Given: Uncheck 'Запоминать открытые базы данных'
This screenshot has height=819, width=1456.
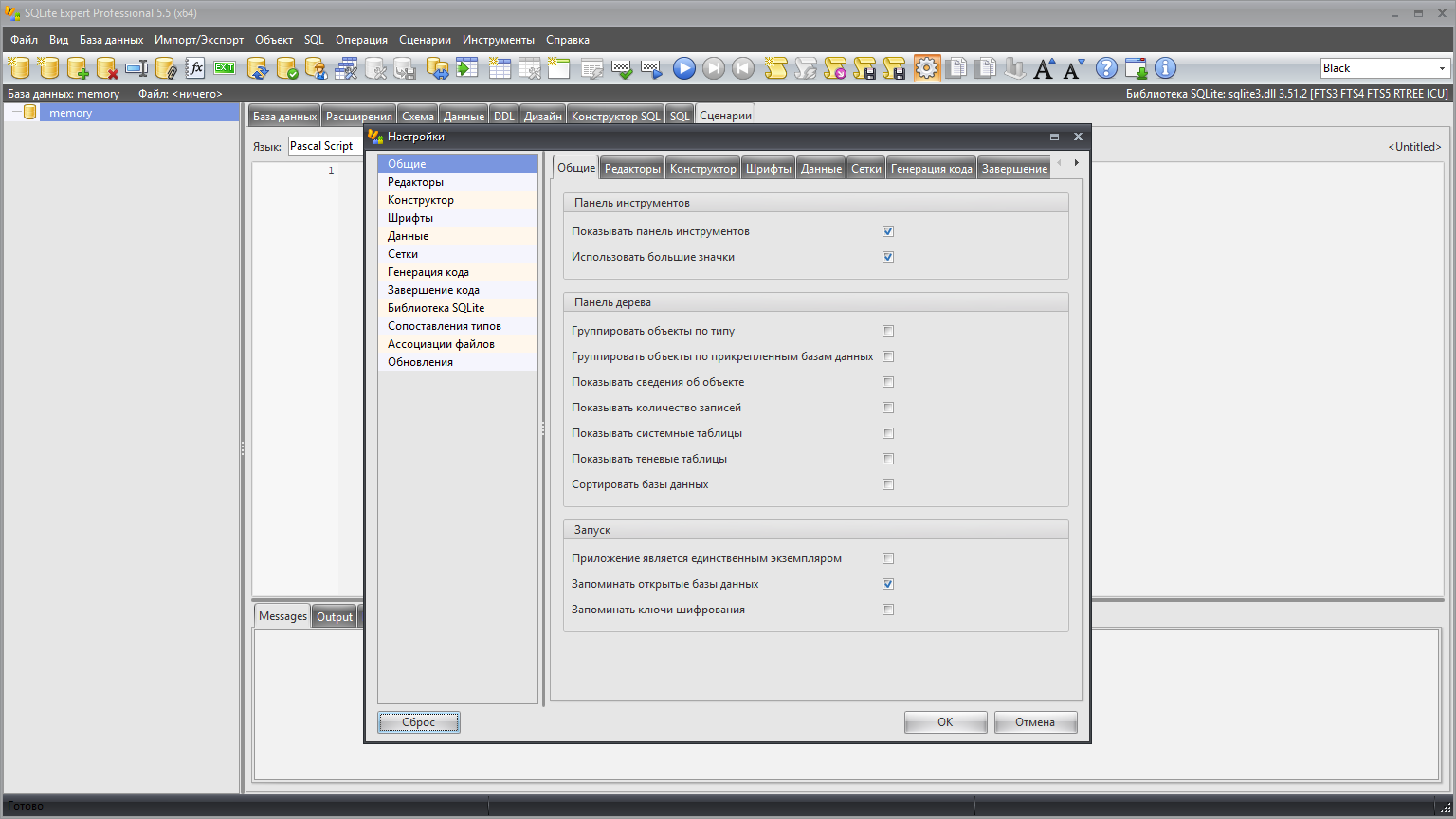Looking at the screenshot, I should point(888,584).
